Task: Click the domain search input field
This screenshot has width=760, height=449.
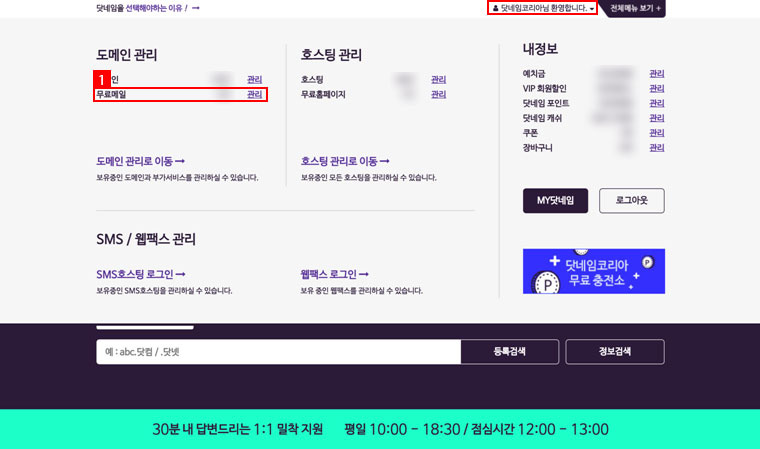Action: [278, 352]
